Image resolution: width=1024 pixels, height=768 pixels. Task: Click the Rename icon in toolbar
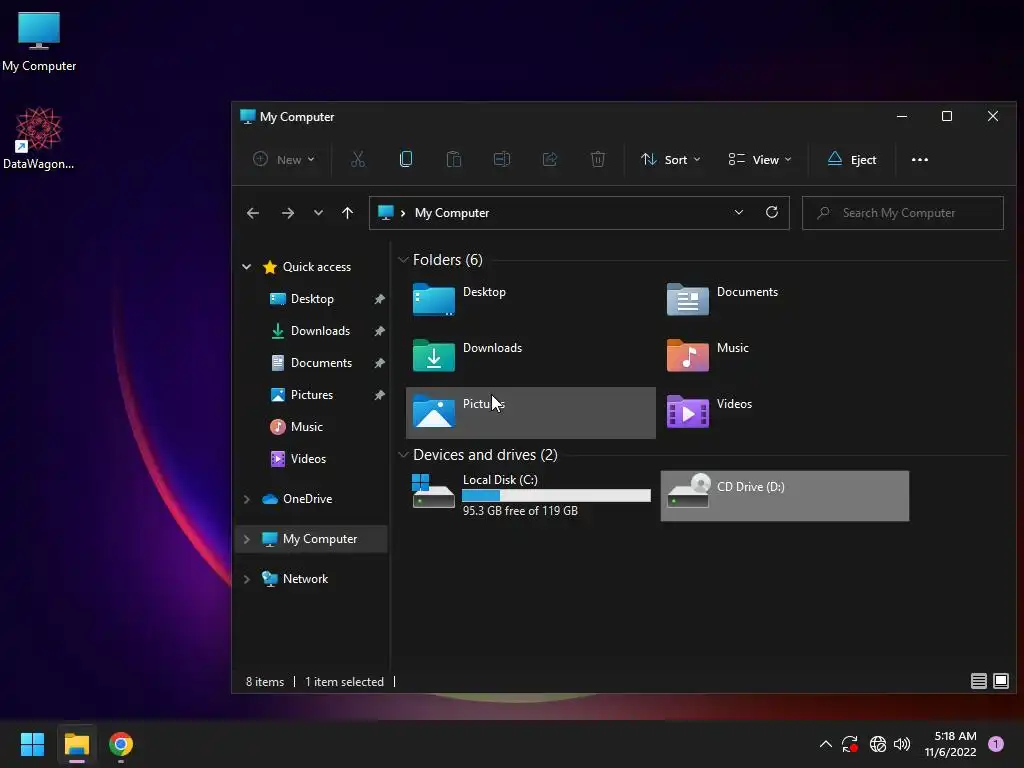(502, 159)
